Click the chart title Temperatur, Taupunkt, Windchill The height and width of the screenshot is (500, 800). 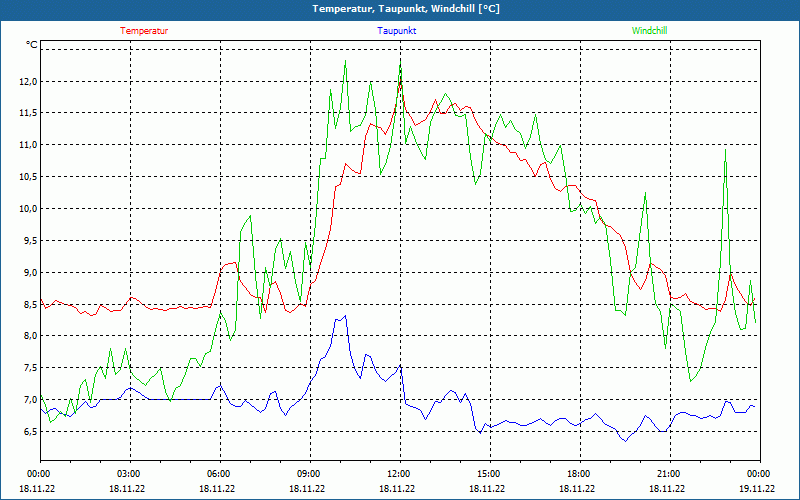(406, 9)
